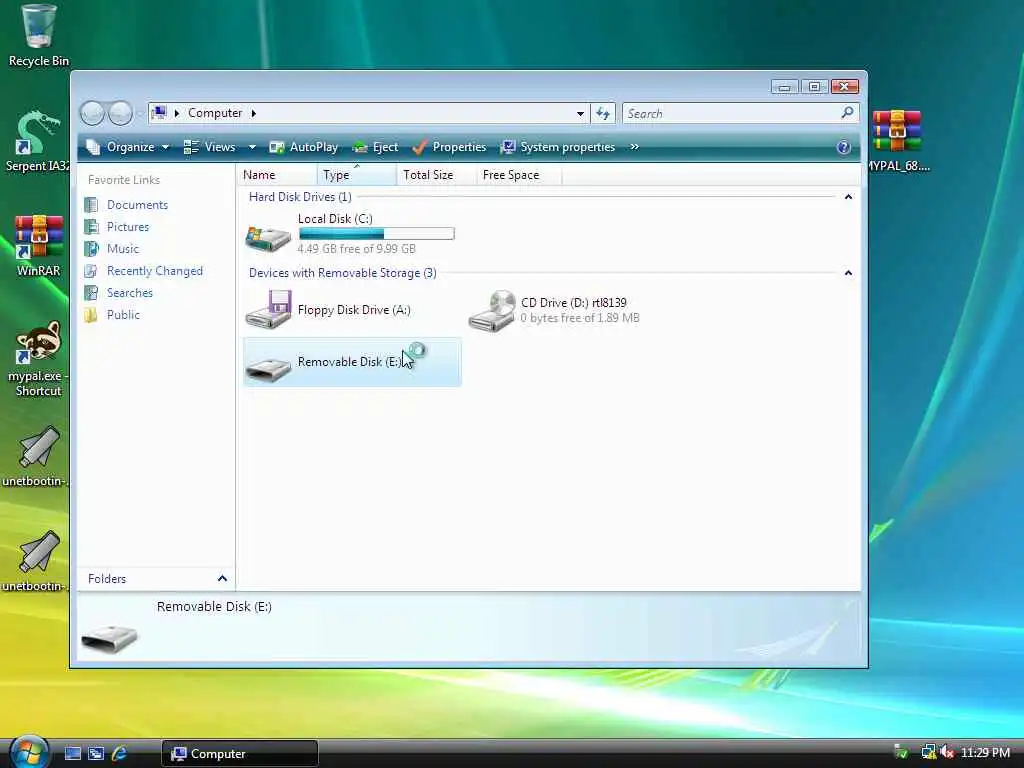This screenshot has height=768, width=1024.
Task: Click Show Desktop in Quick Launch
Action: 72,754
